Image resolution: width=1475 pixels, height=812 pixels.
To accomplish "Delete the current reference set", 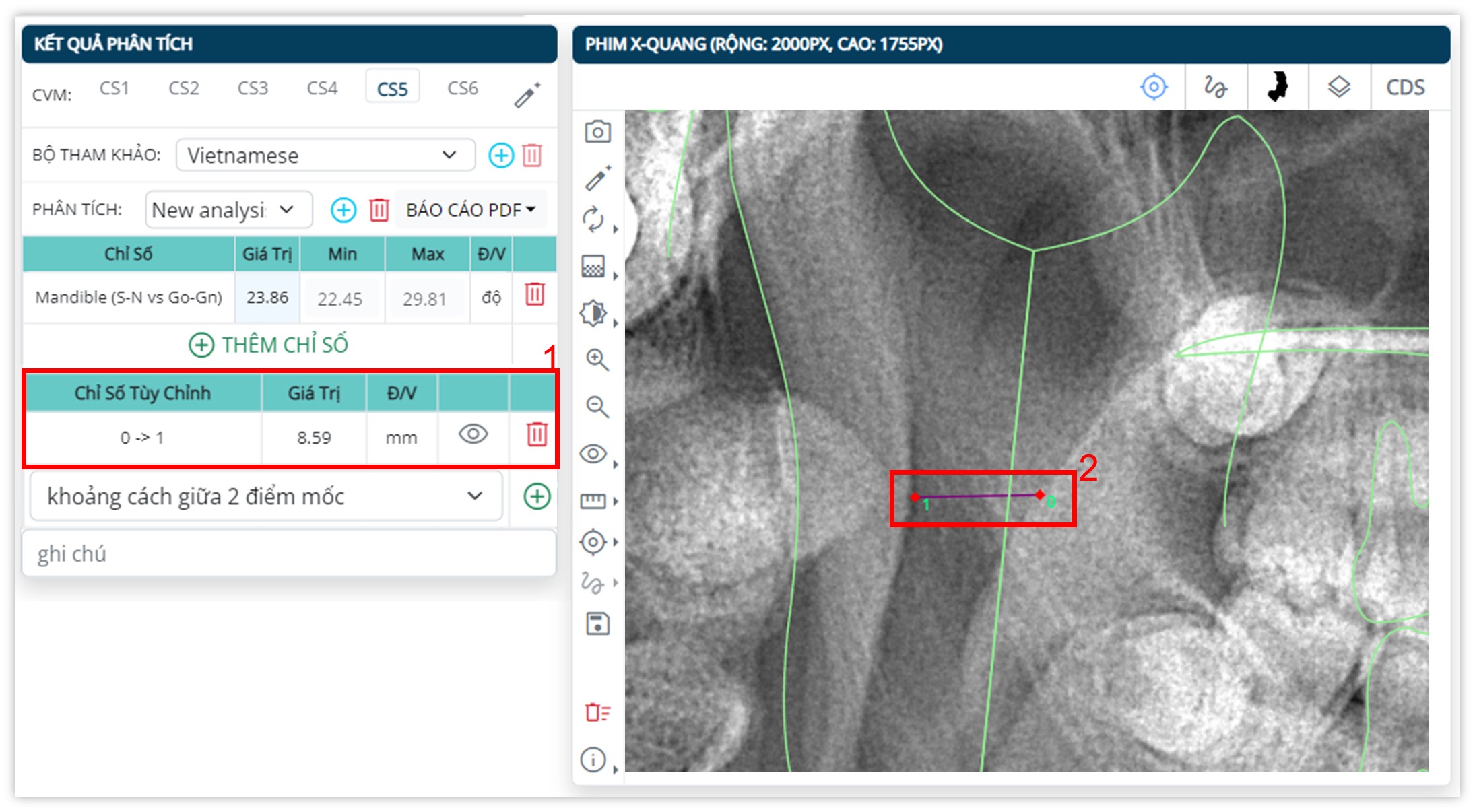I will [532, 156].
